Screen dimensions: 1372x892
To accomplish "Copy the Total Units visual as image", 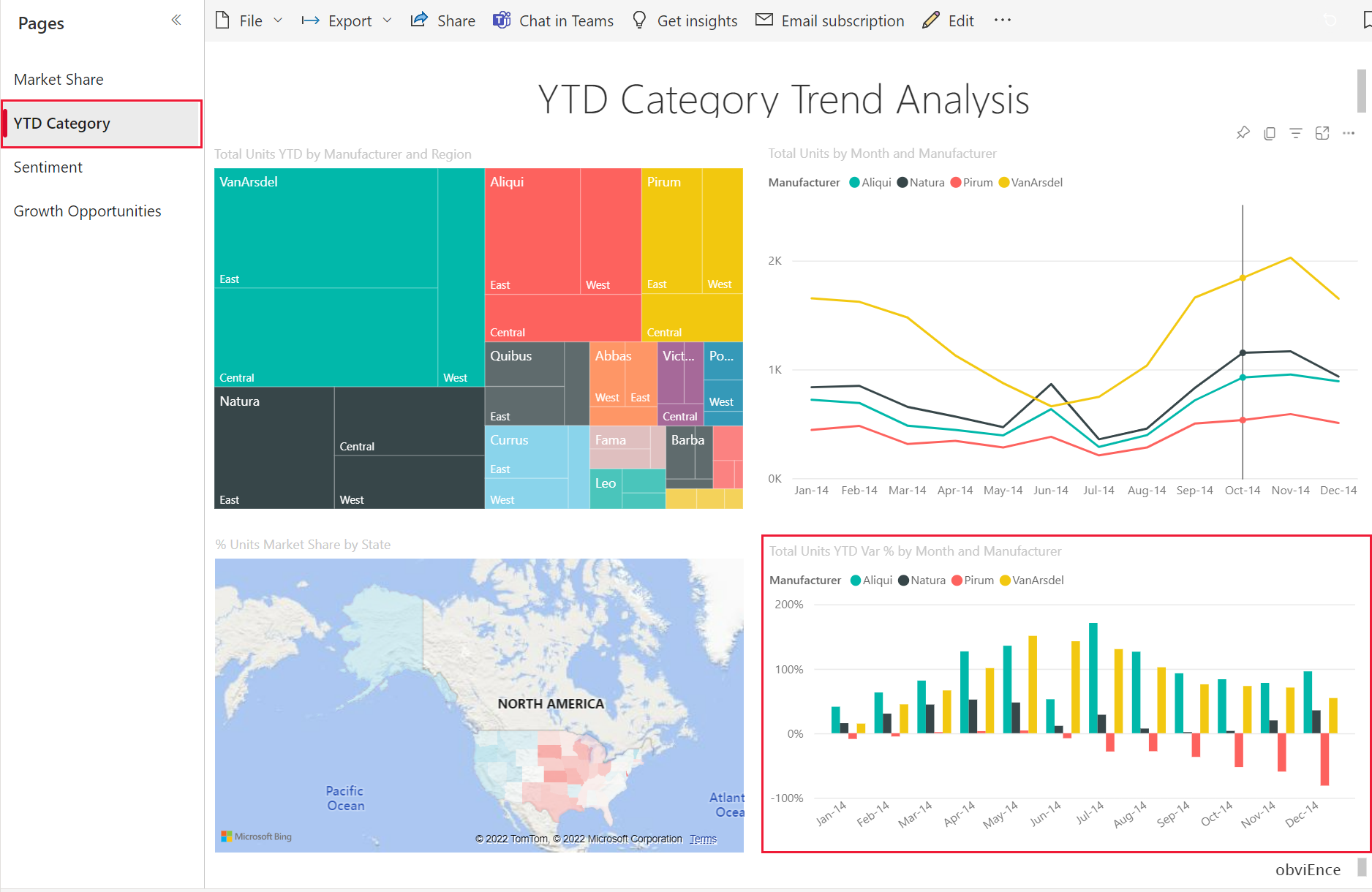I will [1270, 133].
